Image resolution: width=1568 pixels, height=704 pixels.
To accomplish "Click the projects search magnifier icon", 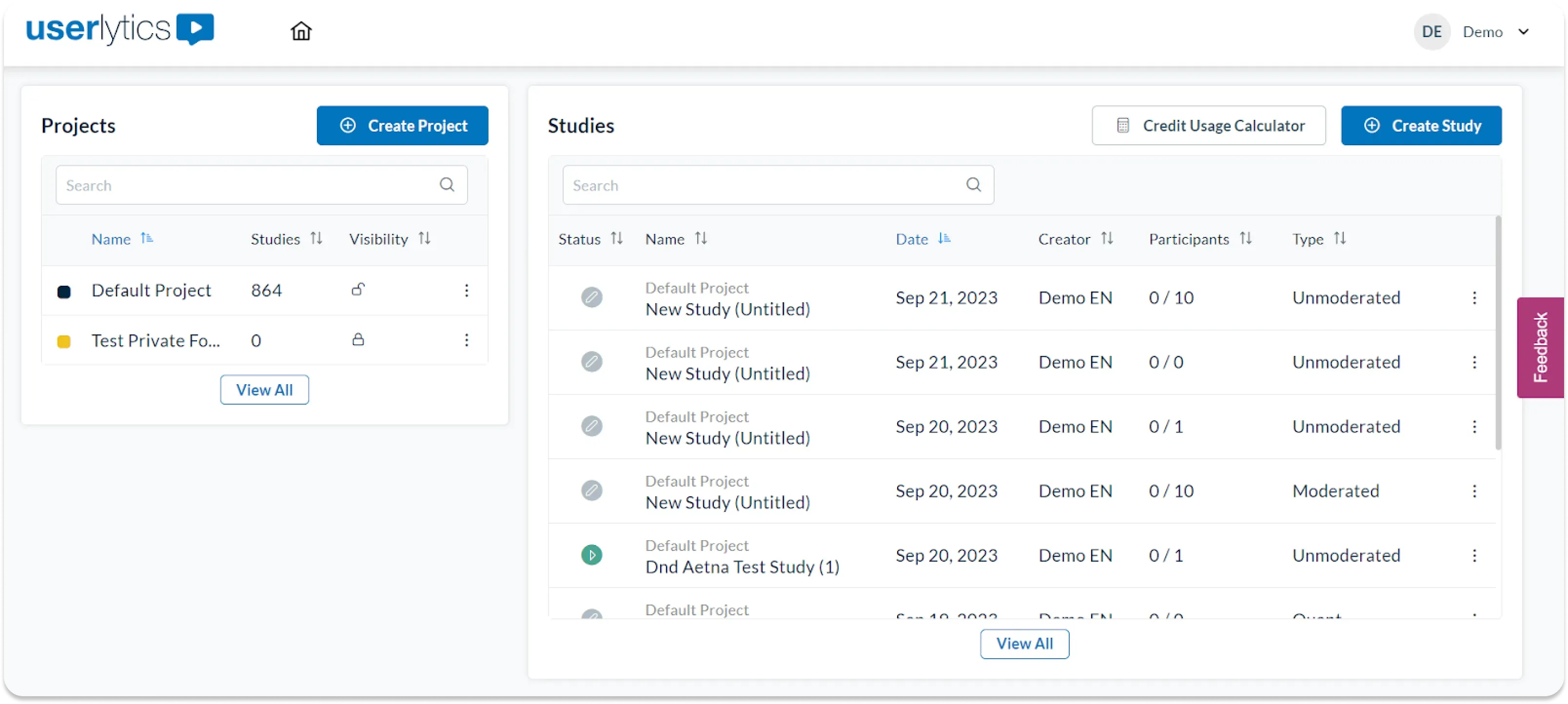I will pyautogui.click(x=447, y=185).
